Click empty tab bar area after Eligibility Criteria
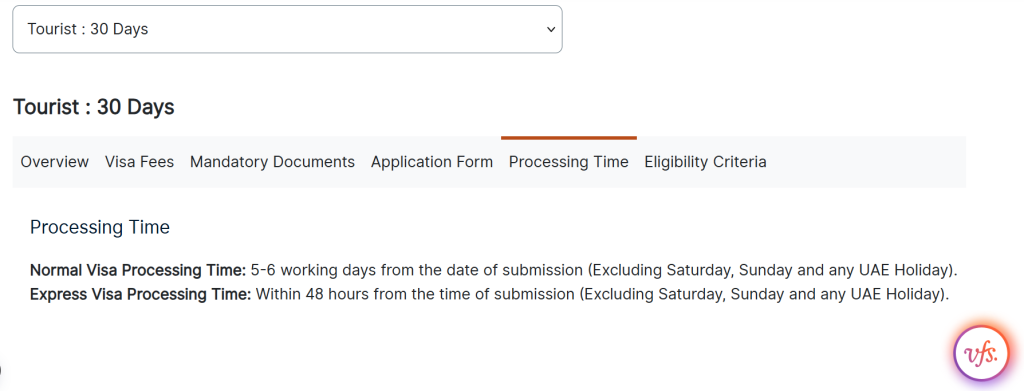The width and height of the screenshot is (1024, 391). coord(866,162)
